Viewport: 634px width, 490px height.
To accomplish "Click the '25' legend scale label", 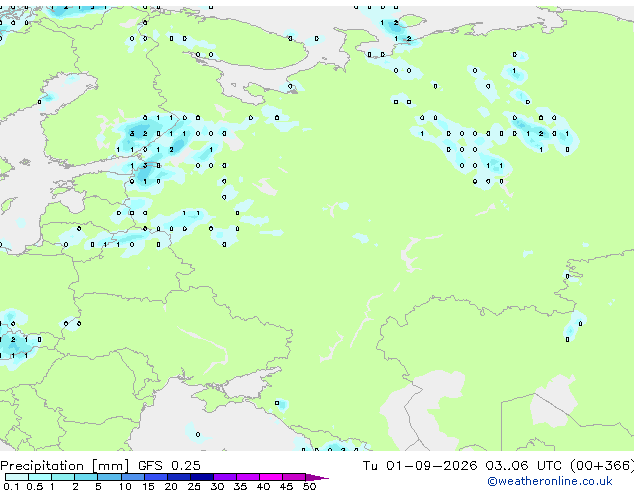I will pos(194,486).
